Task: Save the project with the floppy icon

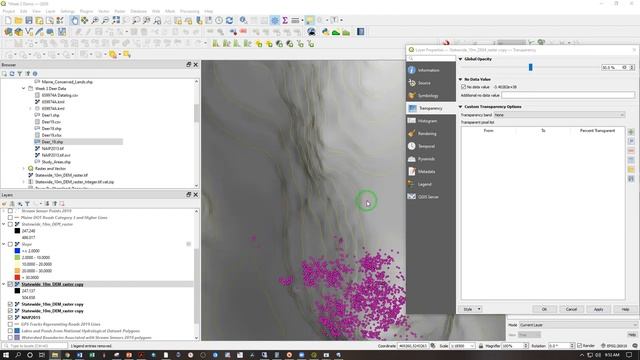Action: 29,20
